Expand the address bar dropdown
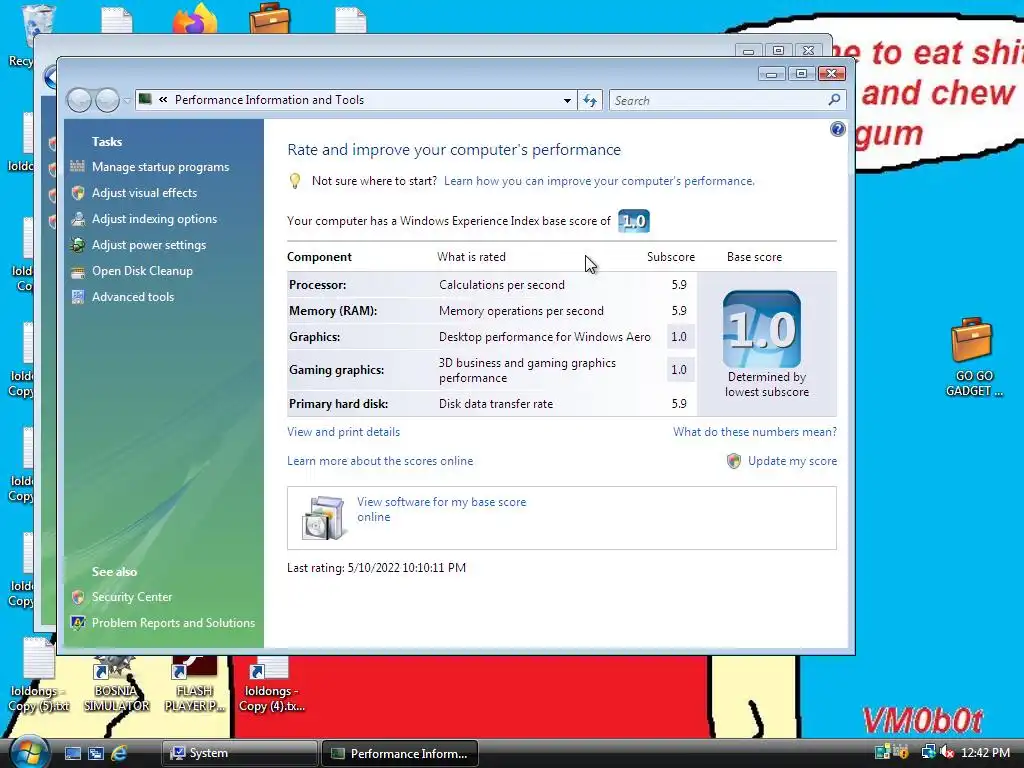This screenshot has width=1024, height=768. click(567, 101)
